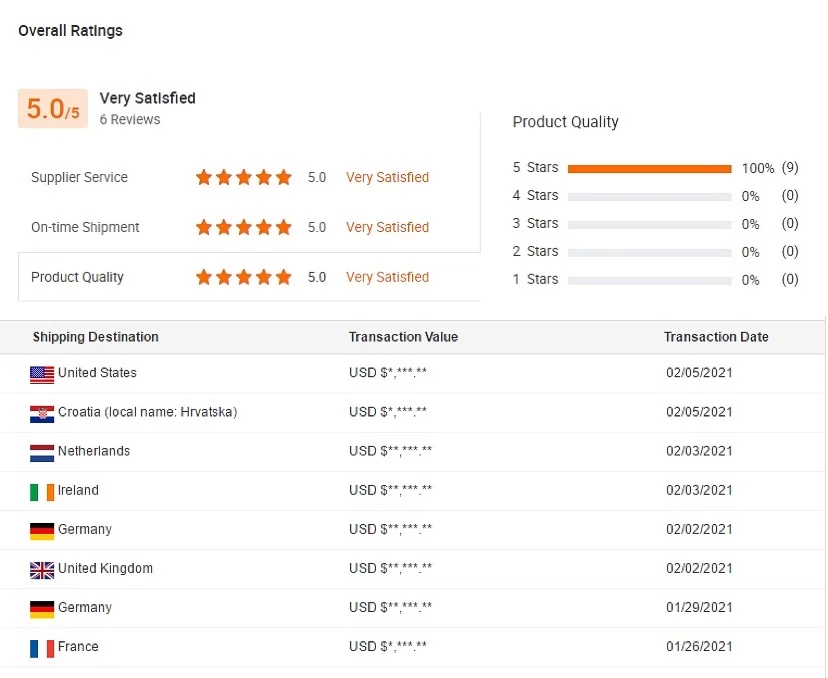Click the Transaction Value column header

pos(403,337)
